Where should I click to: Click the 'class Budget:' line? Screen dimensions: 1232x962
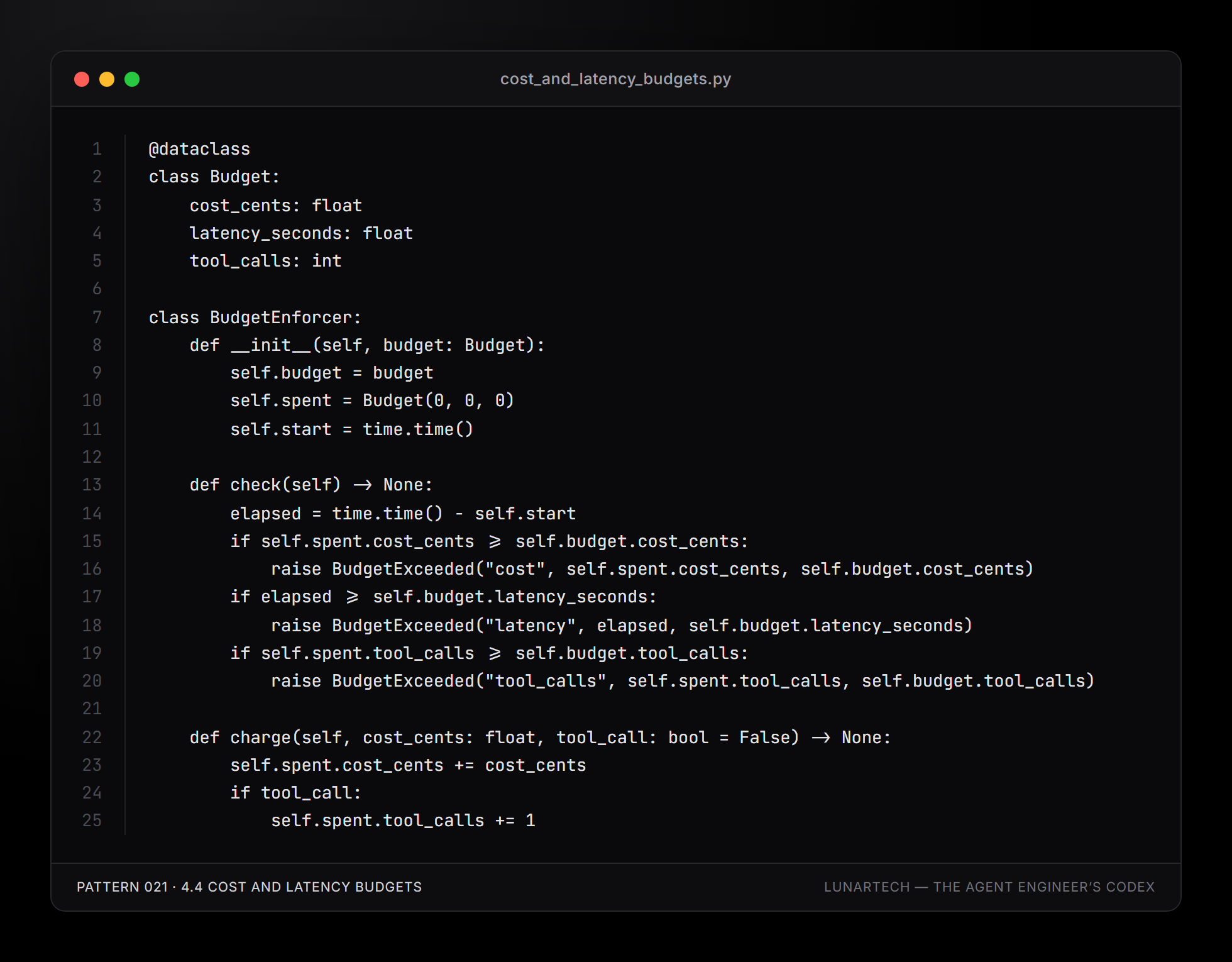tap(214, 177)
